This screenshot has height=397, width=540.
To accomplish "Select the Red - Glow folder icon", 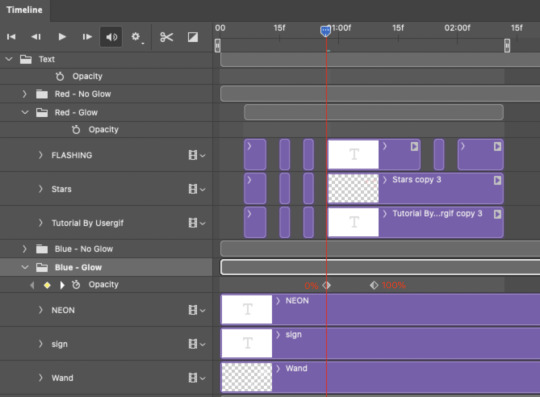I will coord(42,112).
